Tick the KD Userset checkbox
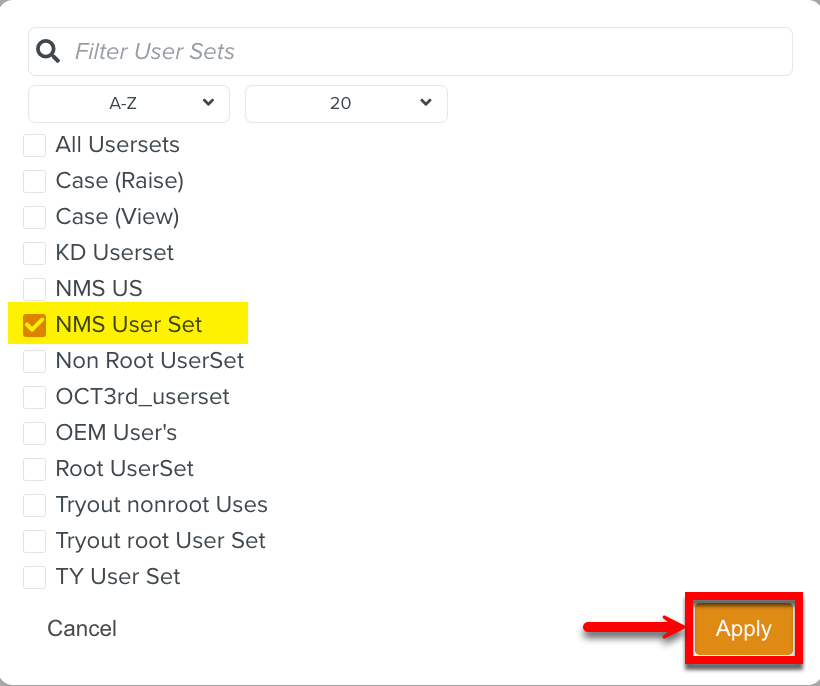Viewport: 820px width, 686px height. tap(35, 253)
